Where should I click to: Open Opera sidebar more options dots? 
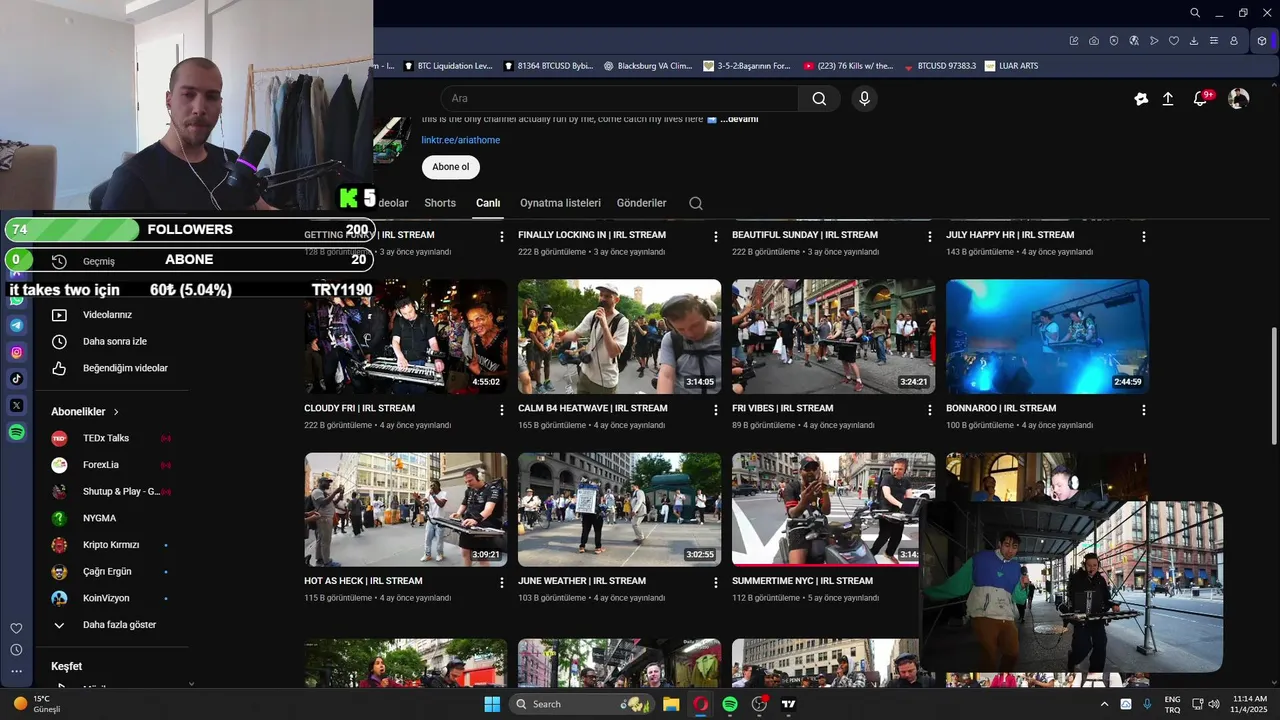pos(16,672)
